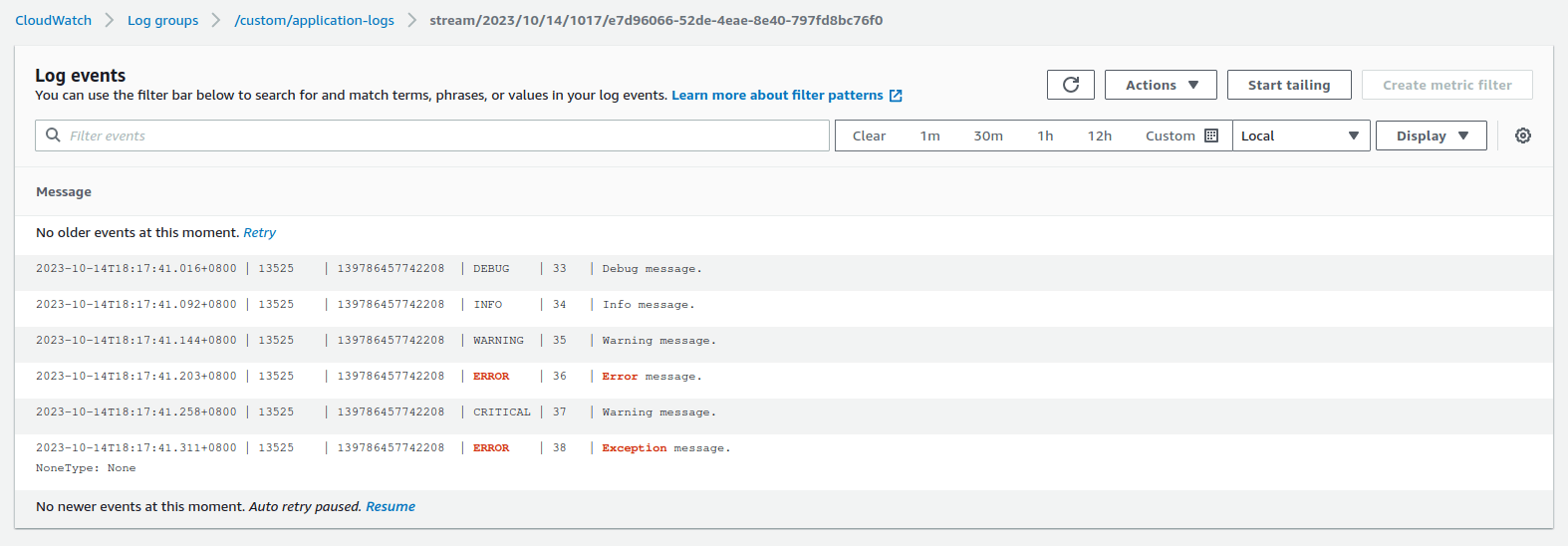Click the Custom time range calendar icon

point(1211,136)
